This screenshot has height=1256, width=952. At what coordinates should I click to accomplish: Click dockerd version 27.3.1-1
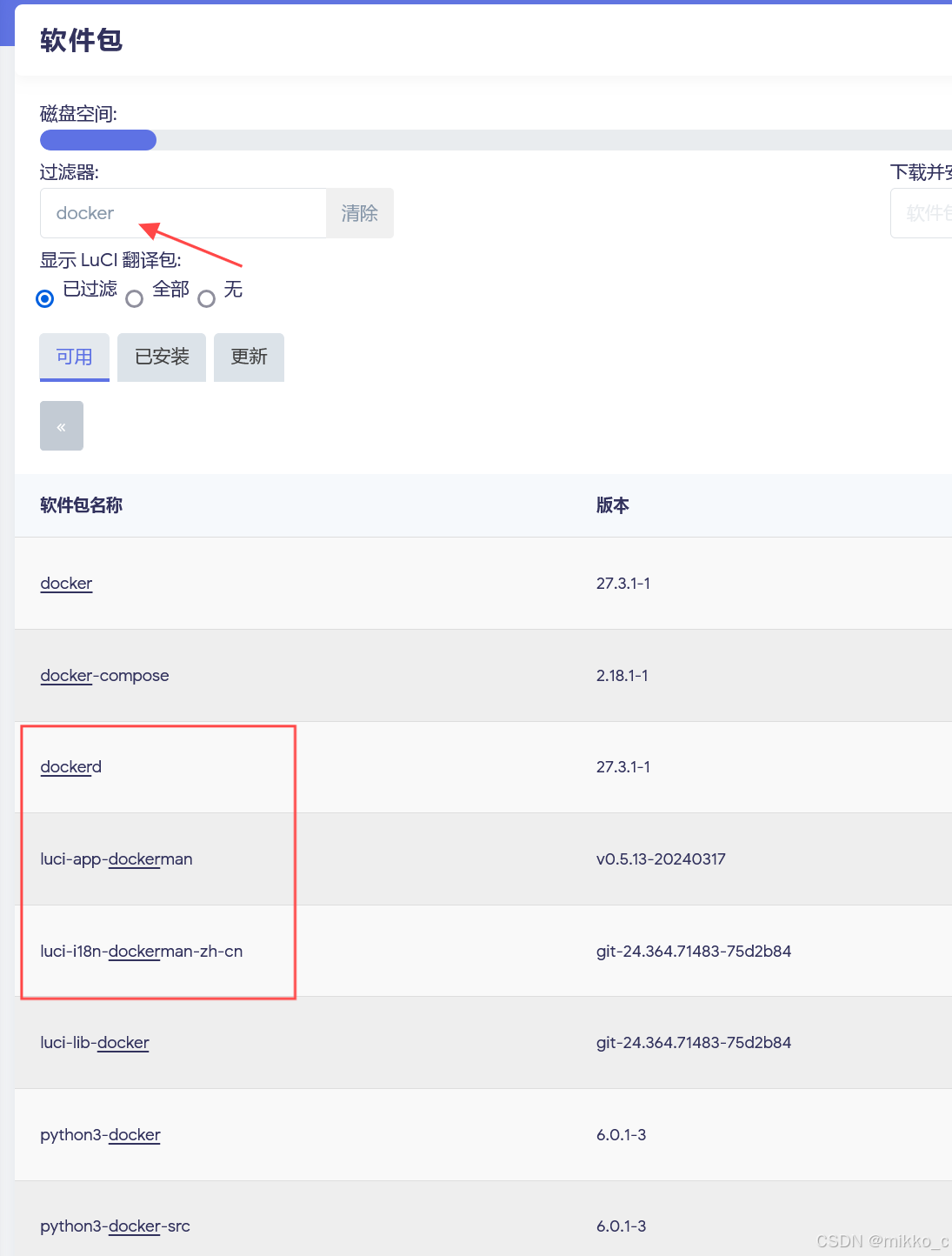click(623, 767)
